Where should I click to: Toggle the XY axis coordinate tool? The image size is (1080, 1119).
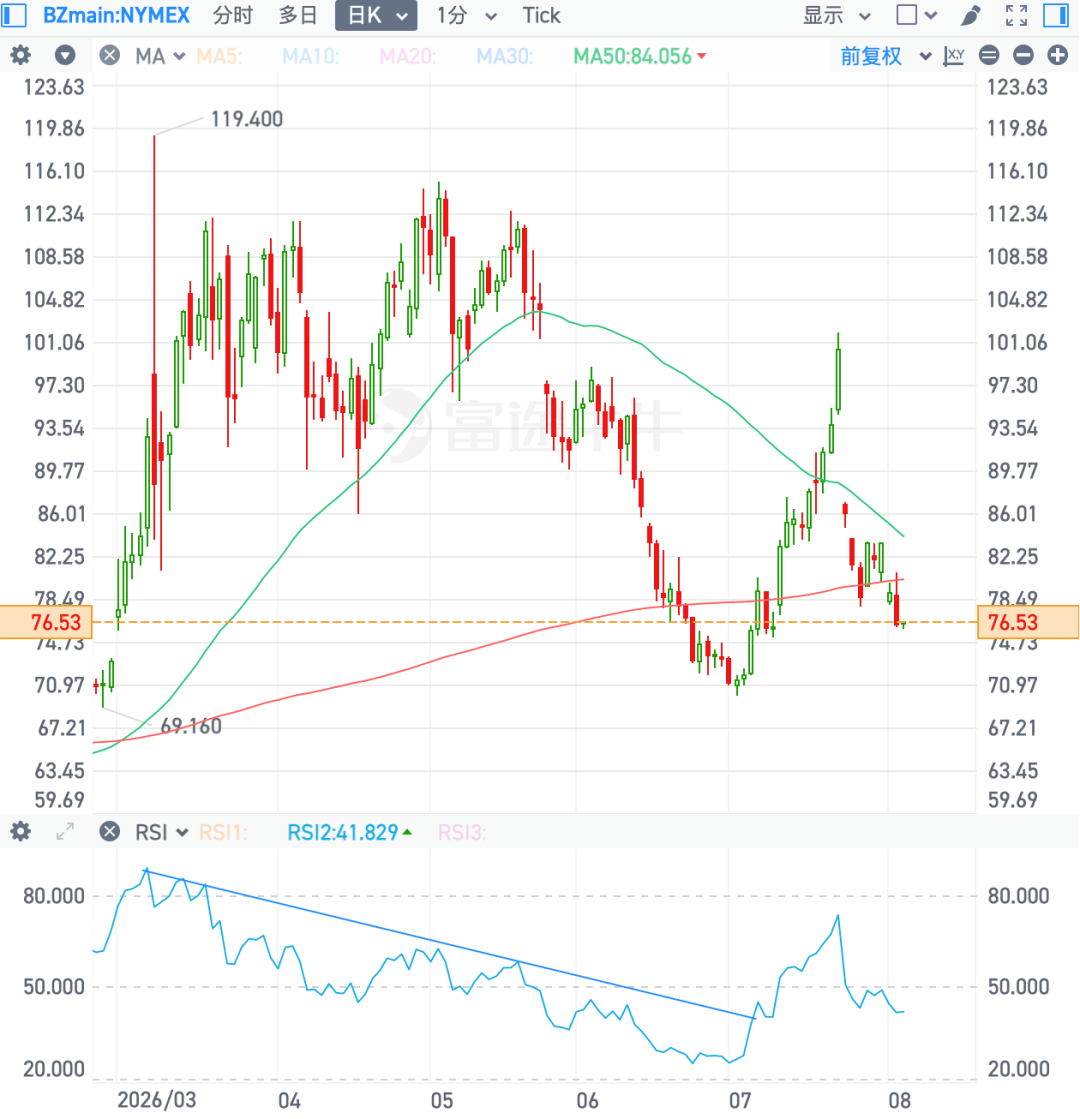pyautogui.click(x=954, y=55)
